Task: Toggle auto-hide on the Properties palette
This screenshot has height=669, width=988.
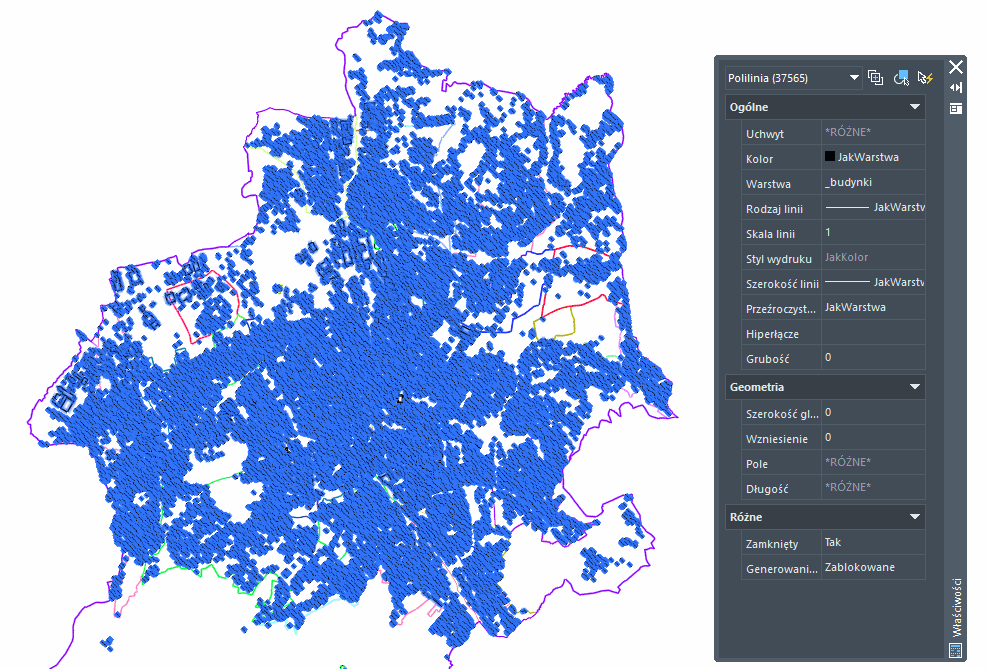Action: point(956,88)
